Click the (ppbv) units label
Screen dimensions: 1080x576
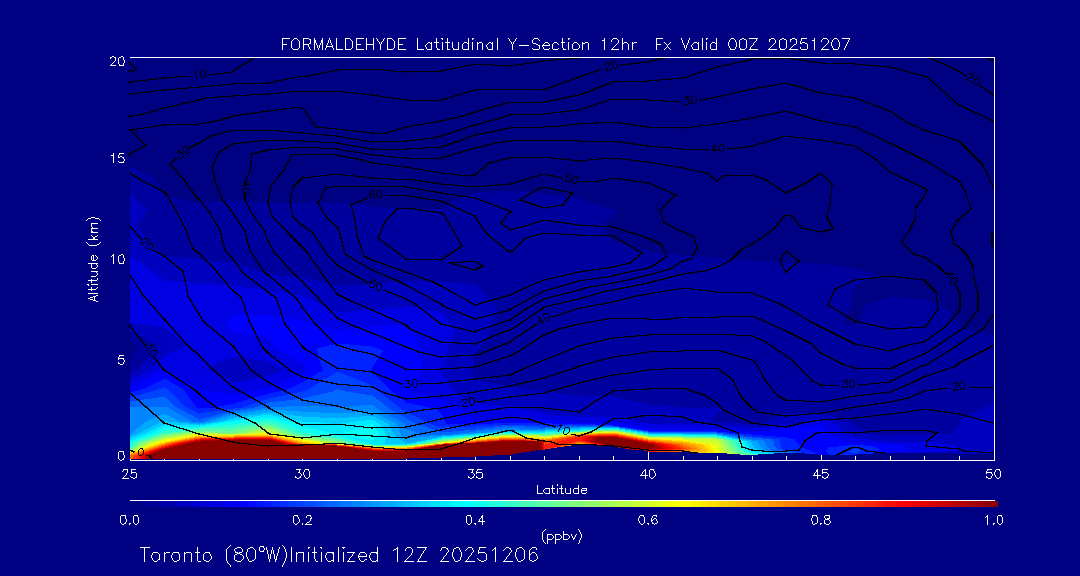(561, 536)
